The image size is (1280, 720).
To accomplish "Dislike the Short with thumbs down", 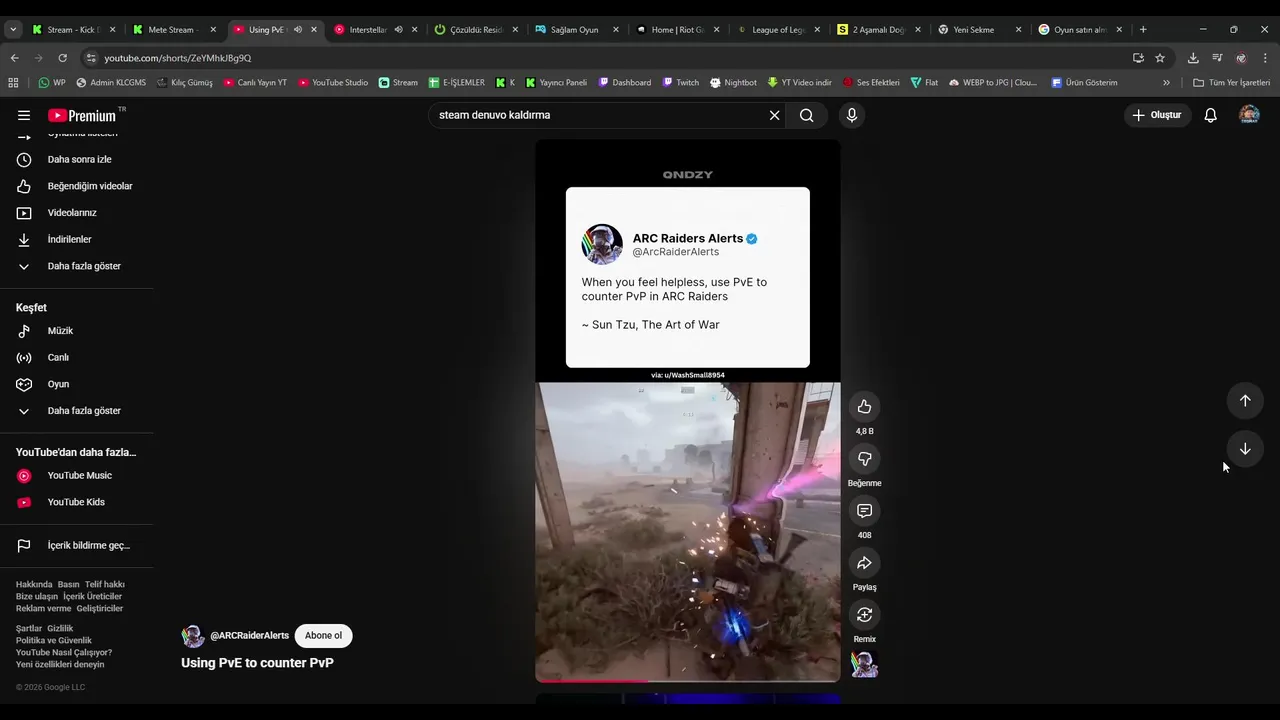I will tap(864, 458).
